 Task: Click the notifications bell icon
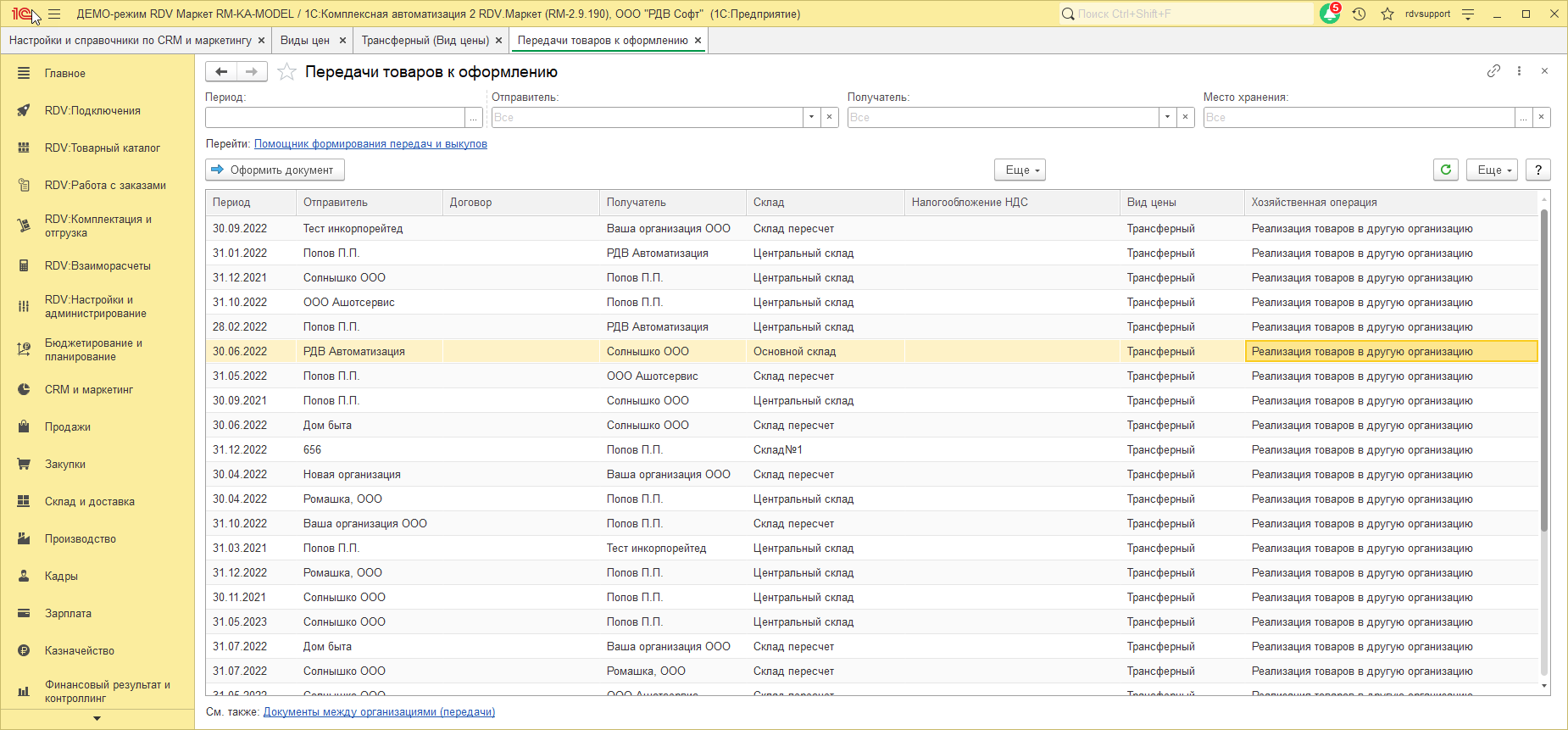1329,14
